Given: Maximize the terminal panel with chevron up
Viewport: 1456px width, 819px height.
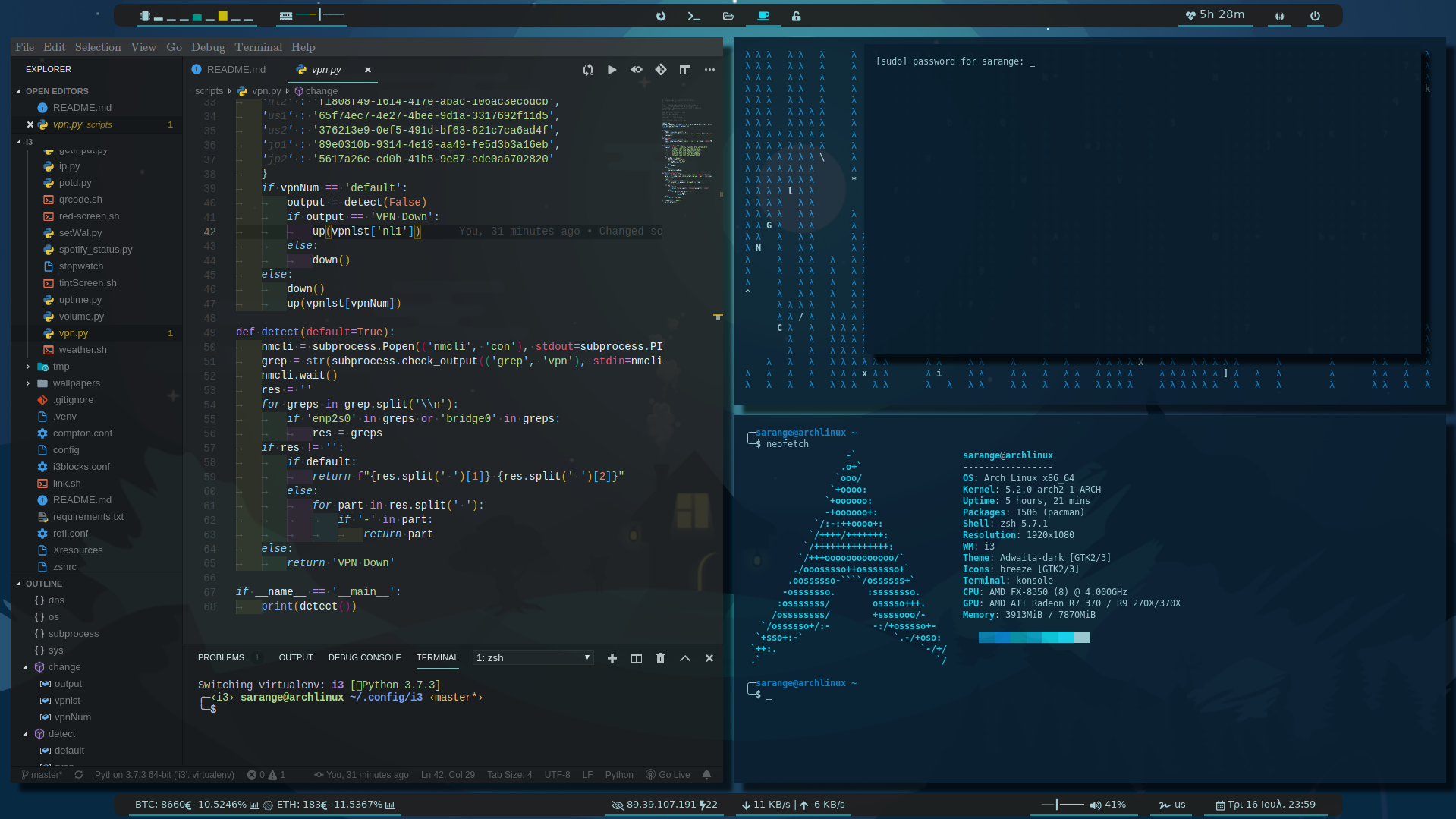Looking at the screenshot, I should coord(685,658).
